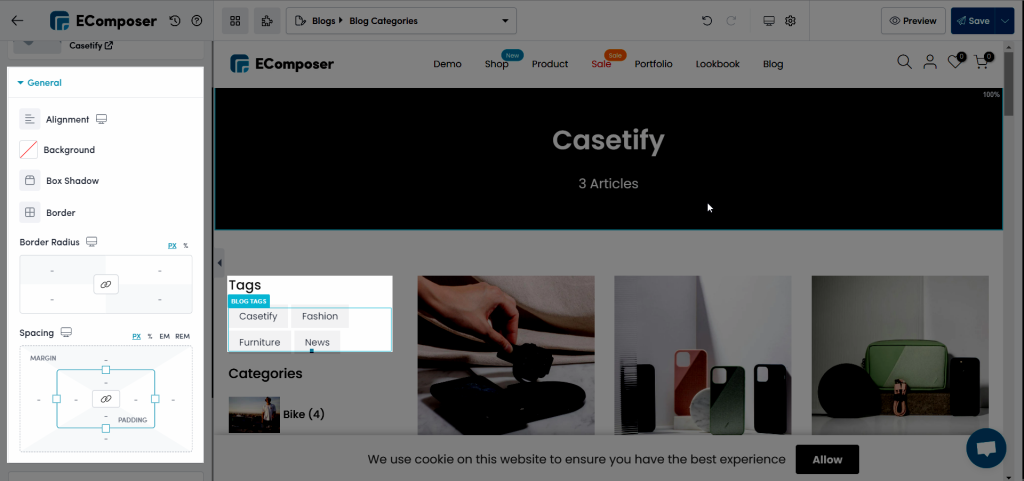Click the Casetify banner heading
Screen dimensions: 1024x481
(608, 140)
